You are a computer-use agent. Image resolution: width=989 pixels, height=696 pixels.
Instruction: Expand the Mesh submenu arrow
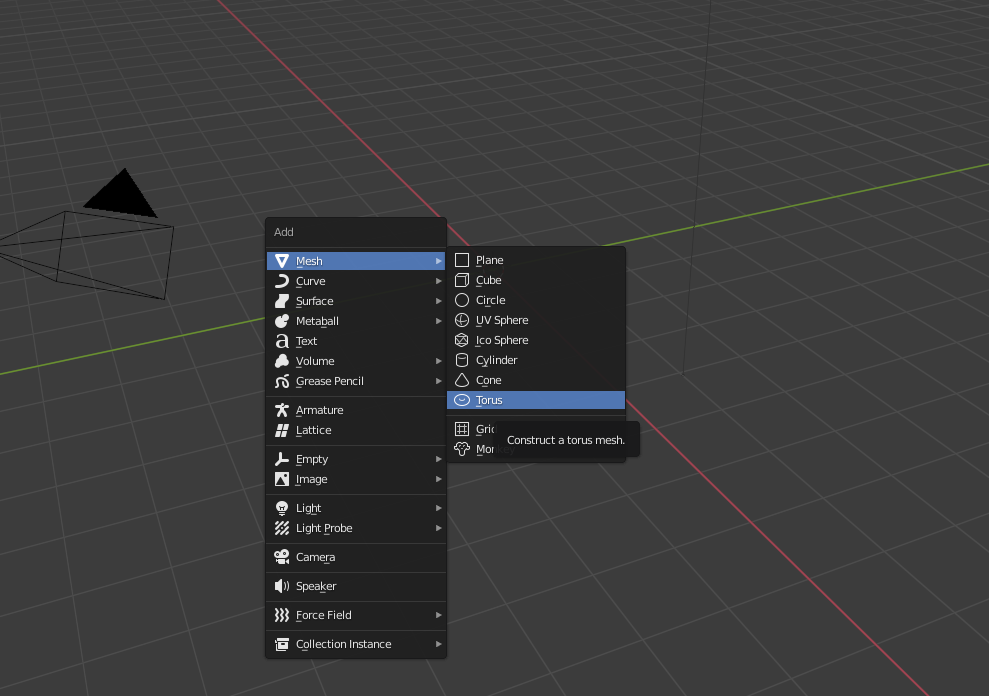click(438, 261)
